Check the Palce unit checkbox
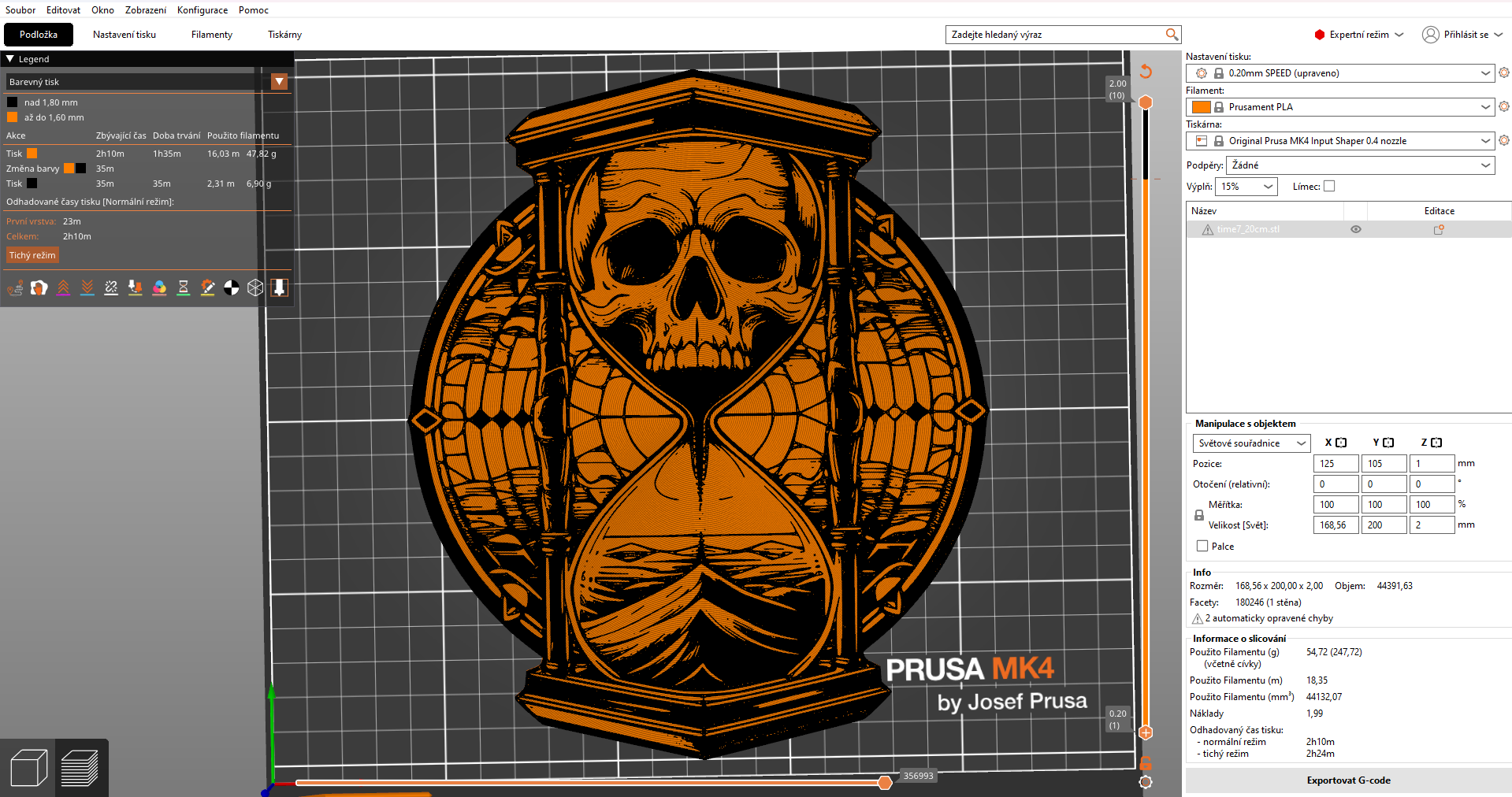1512x797 pixels. coord(1202,546)
